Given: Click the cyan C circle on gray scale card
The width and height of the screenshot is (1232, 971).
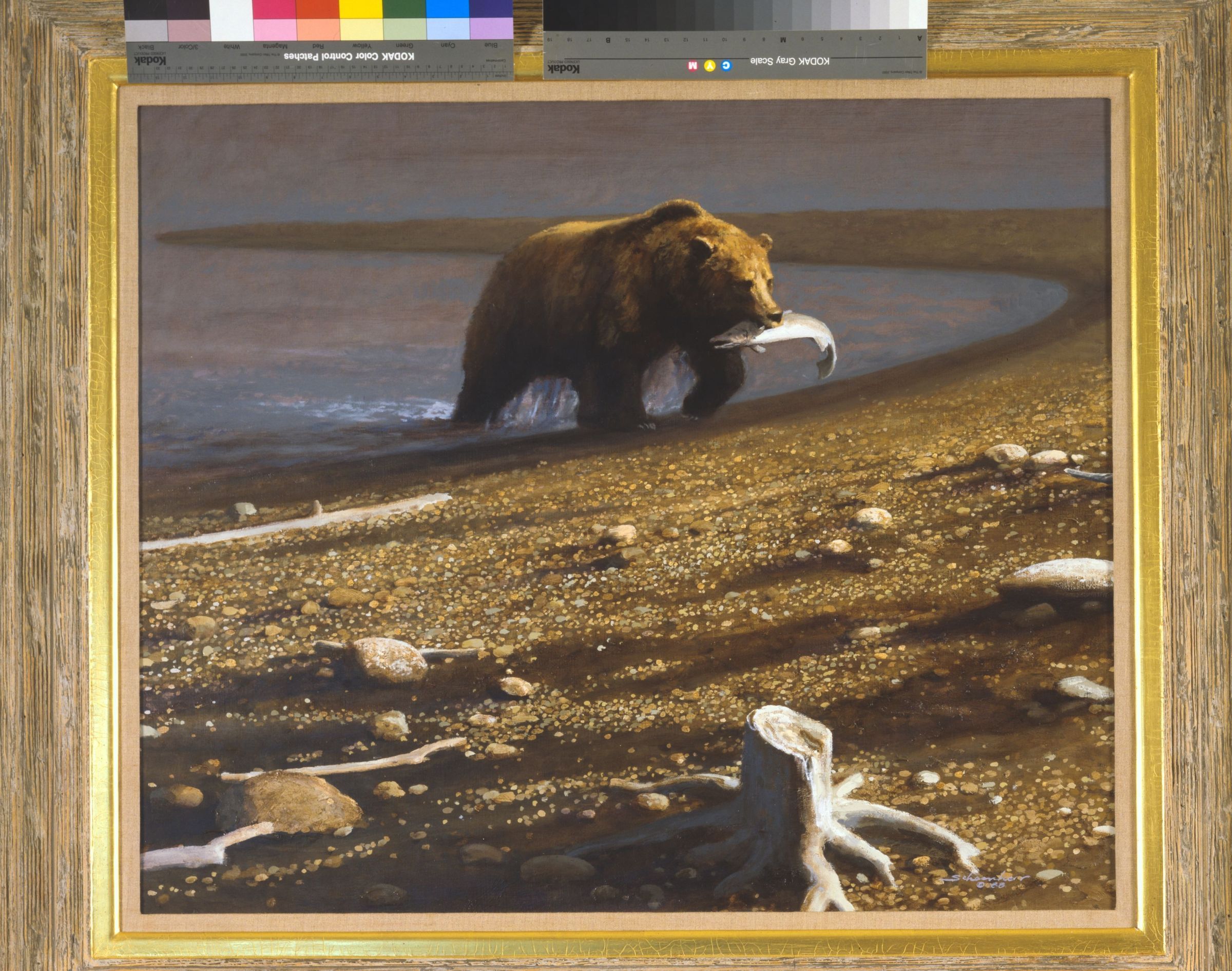Looking at the screenshot, I should [727, 66].
